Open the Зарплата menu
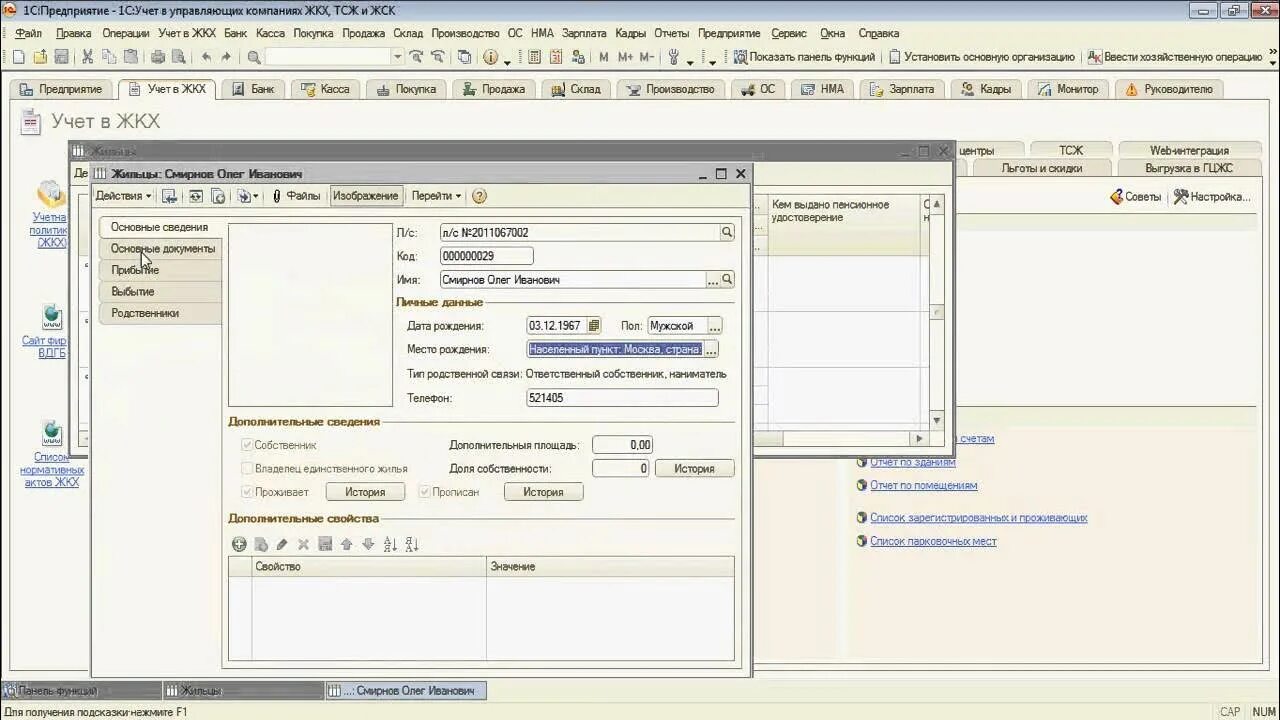1280x720 pixels. click(x=584, y=32)
